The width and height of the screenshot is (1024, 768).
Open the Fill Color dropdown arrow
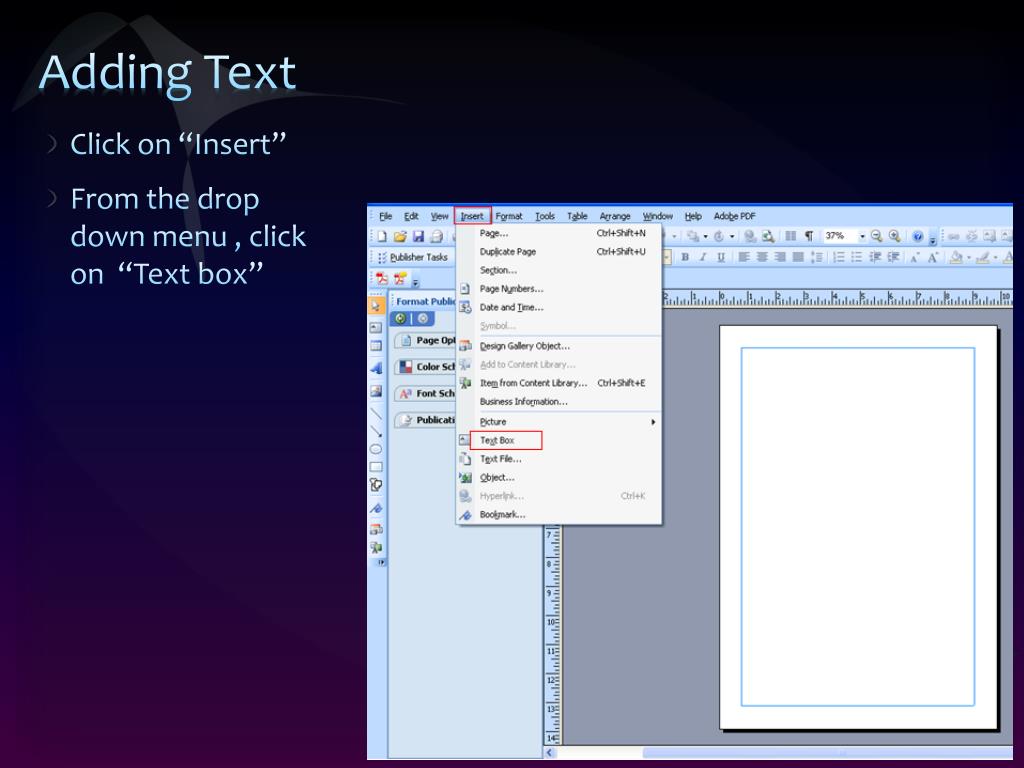pyautogui.click(x=968, y=258)
